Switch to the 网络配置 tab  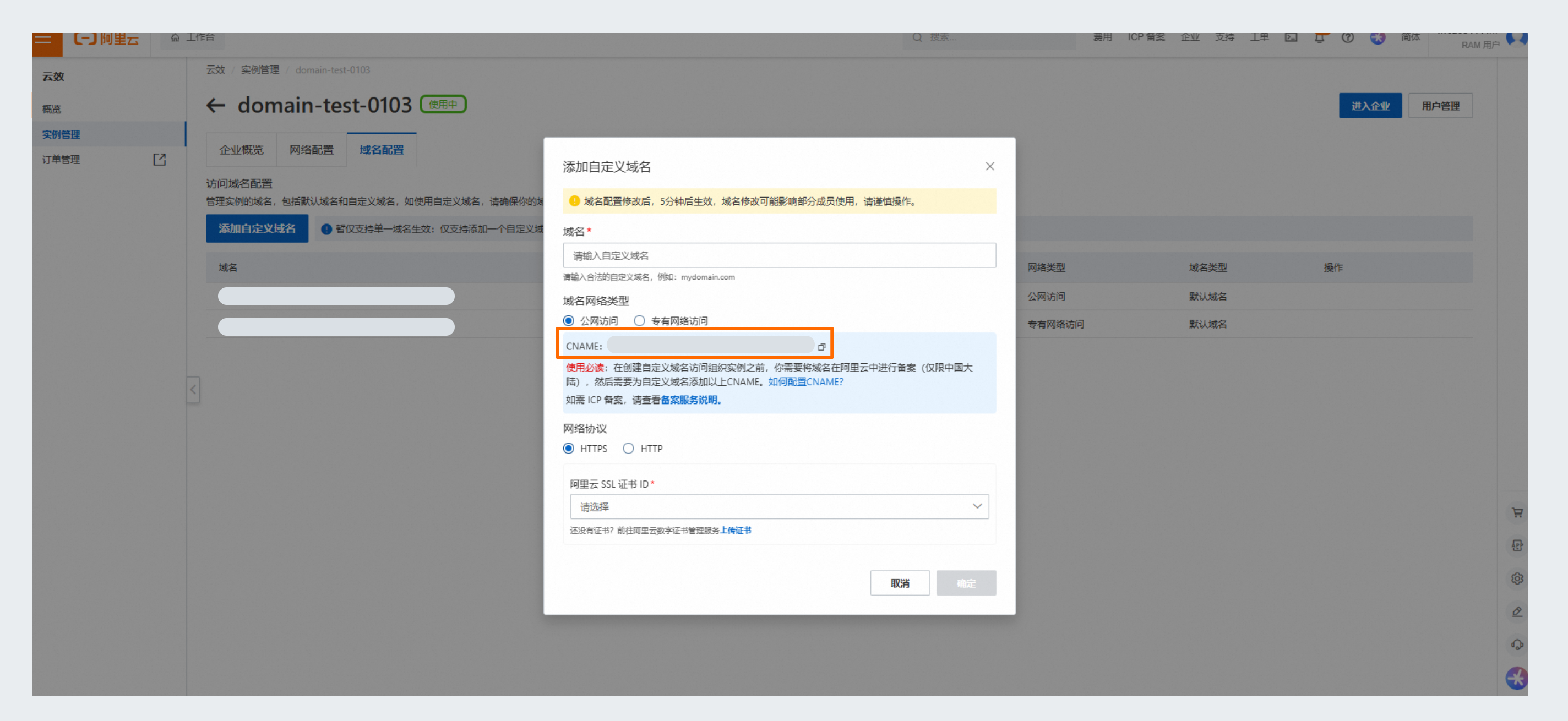click(x=311, y=150)
